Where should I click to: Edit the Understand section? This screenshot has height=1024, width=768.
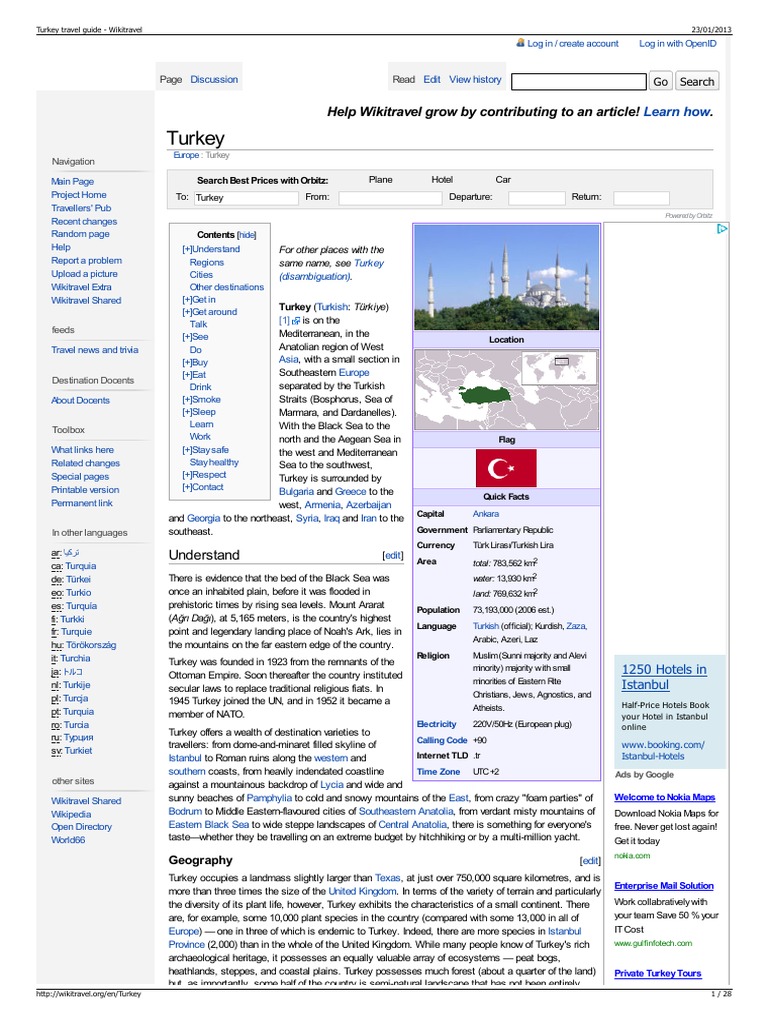tap(392, 556)
